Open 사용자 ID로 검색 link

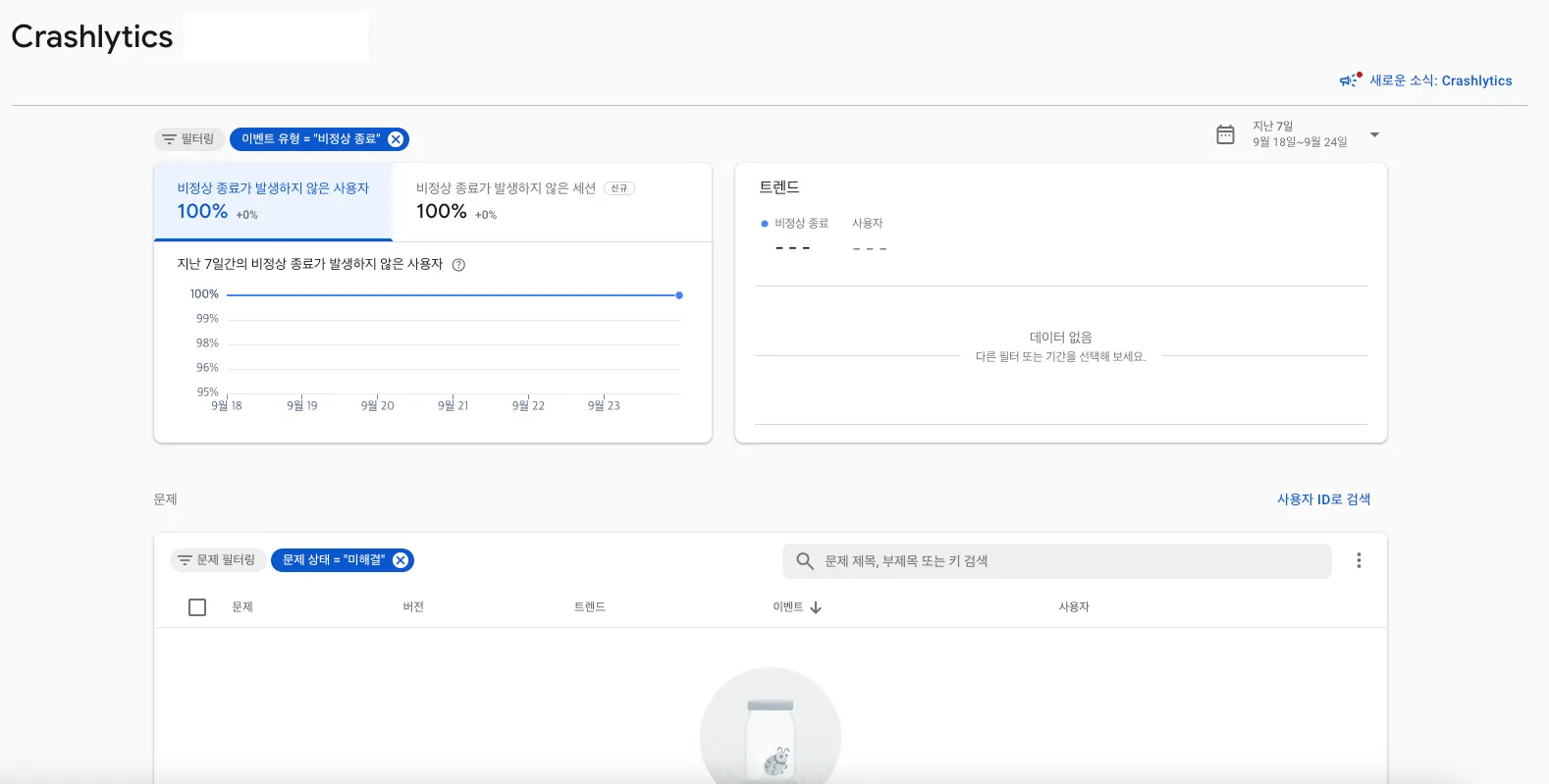click(1323, 499)
